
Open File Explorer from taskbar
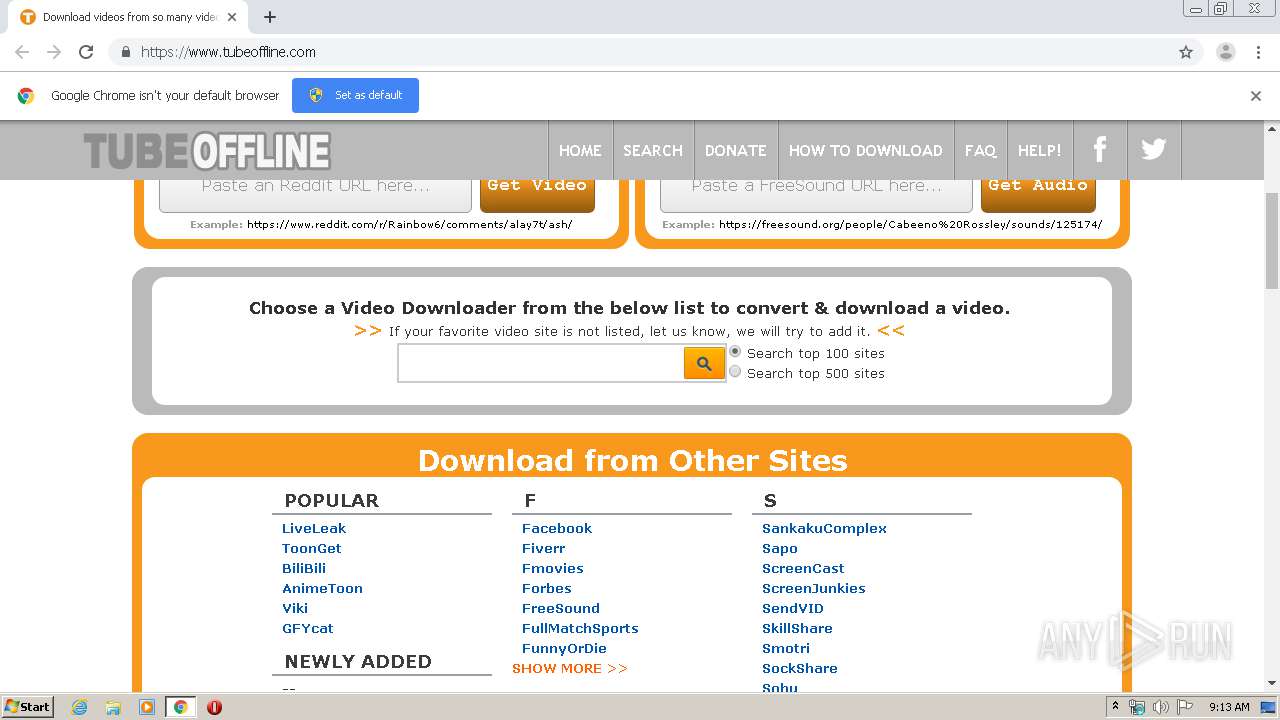[113, 707]
